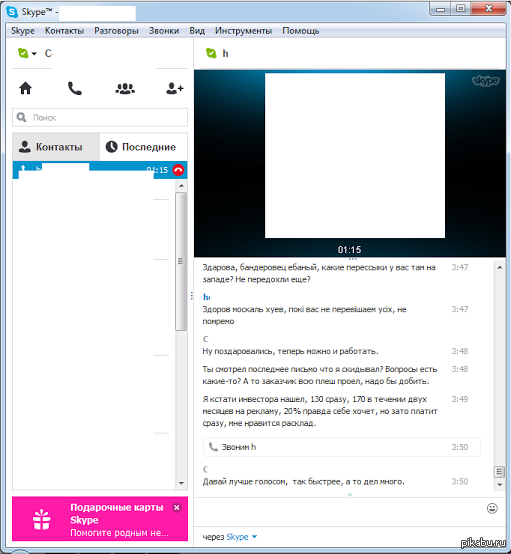Click the "Звоним h" call entry
Image resolution: width=511 pixels, height=554 pixels.
342,447
